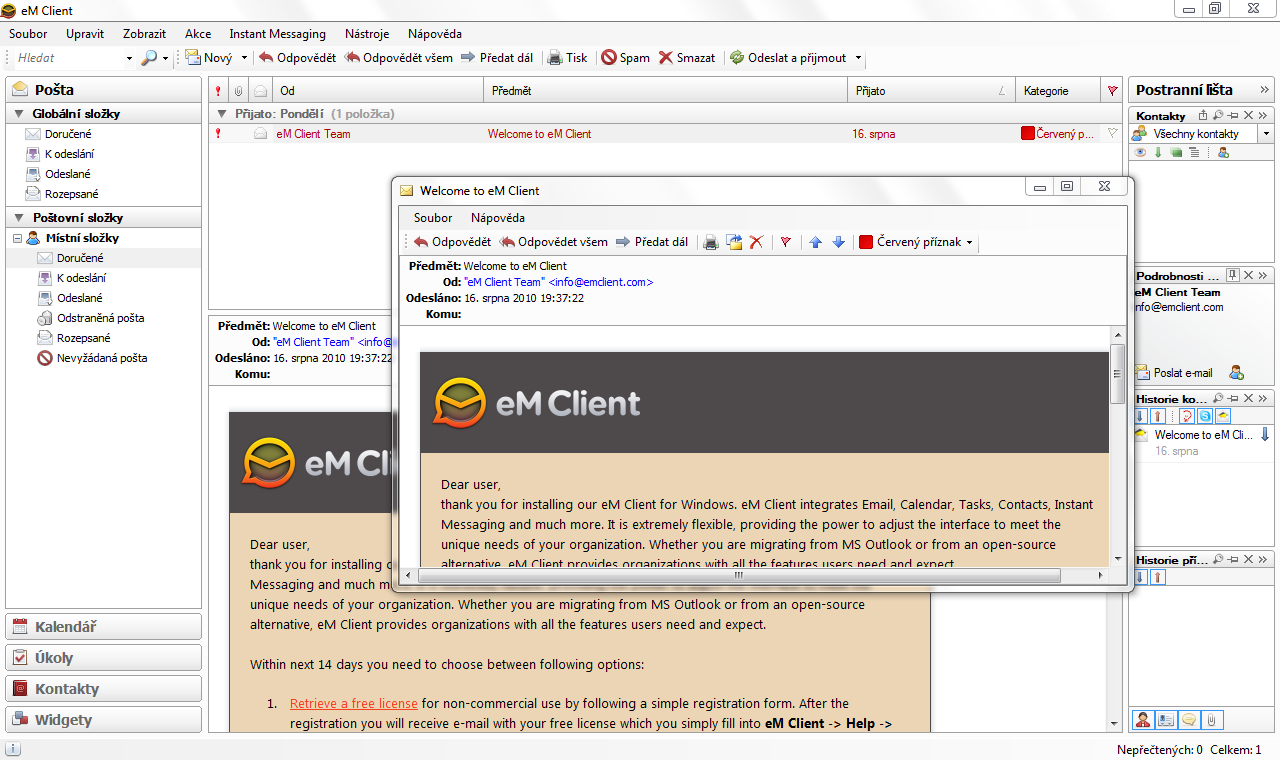This screenshot has height=760, width=1280.
Task: Open the Instant Messaging menu
Action: pyautogui.click(x=278, y=34)
